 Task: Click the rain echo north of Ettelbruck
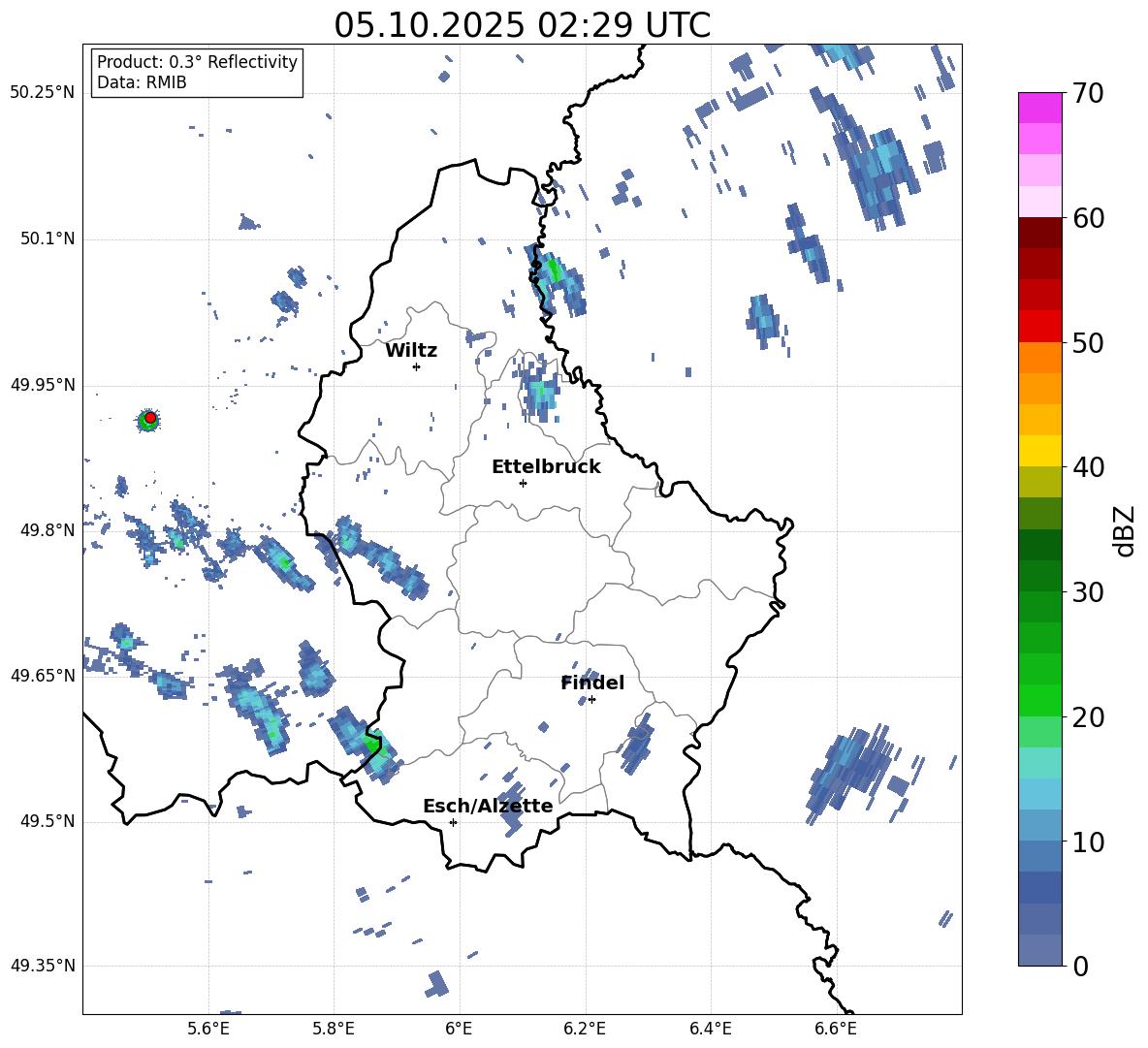(540, 391)
